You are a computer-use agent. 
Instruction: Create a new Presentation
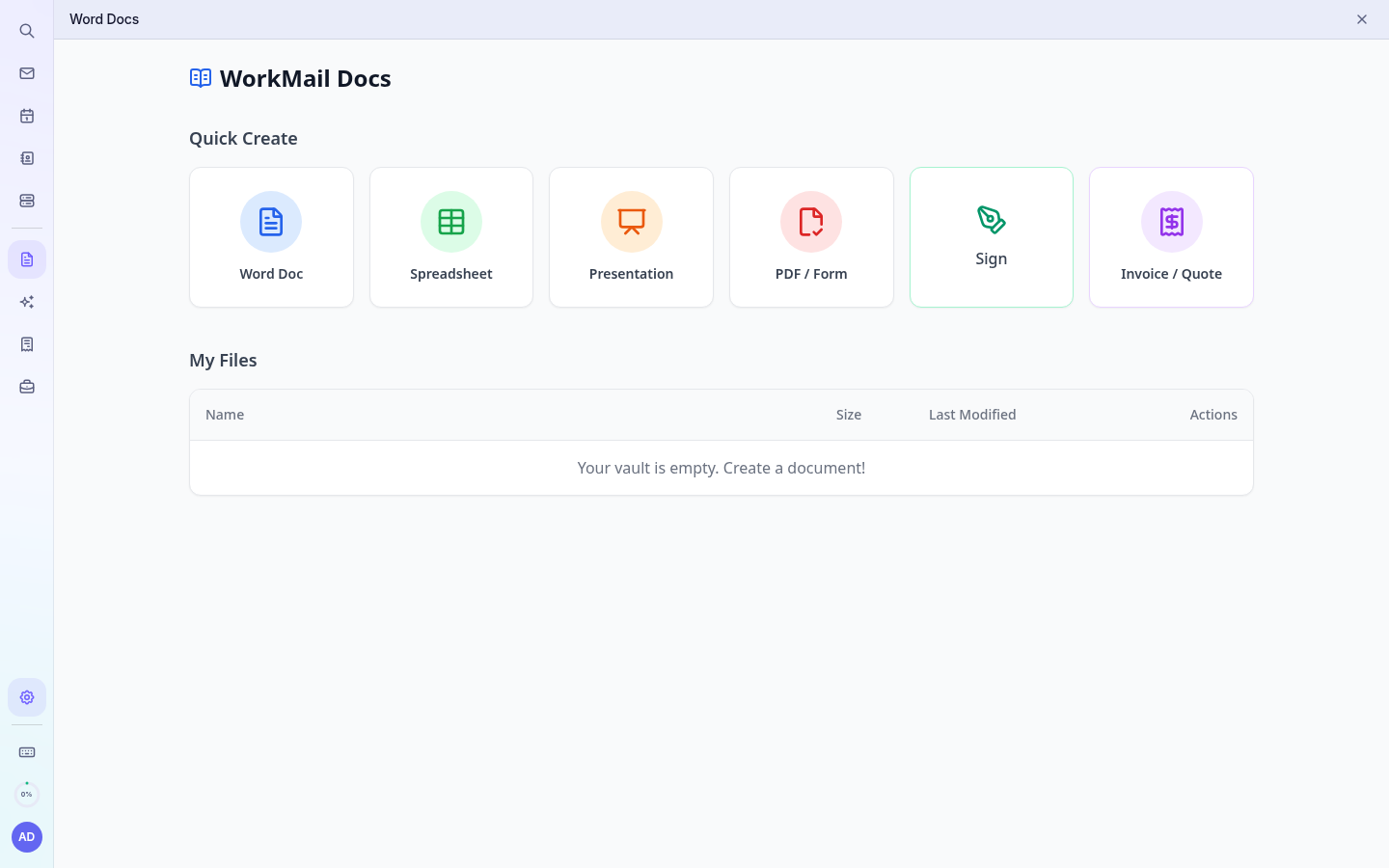pos(631,237)
